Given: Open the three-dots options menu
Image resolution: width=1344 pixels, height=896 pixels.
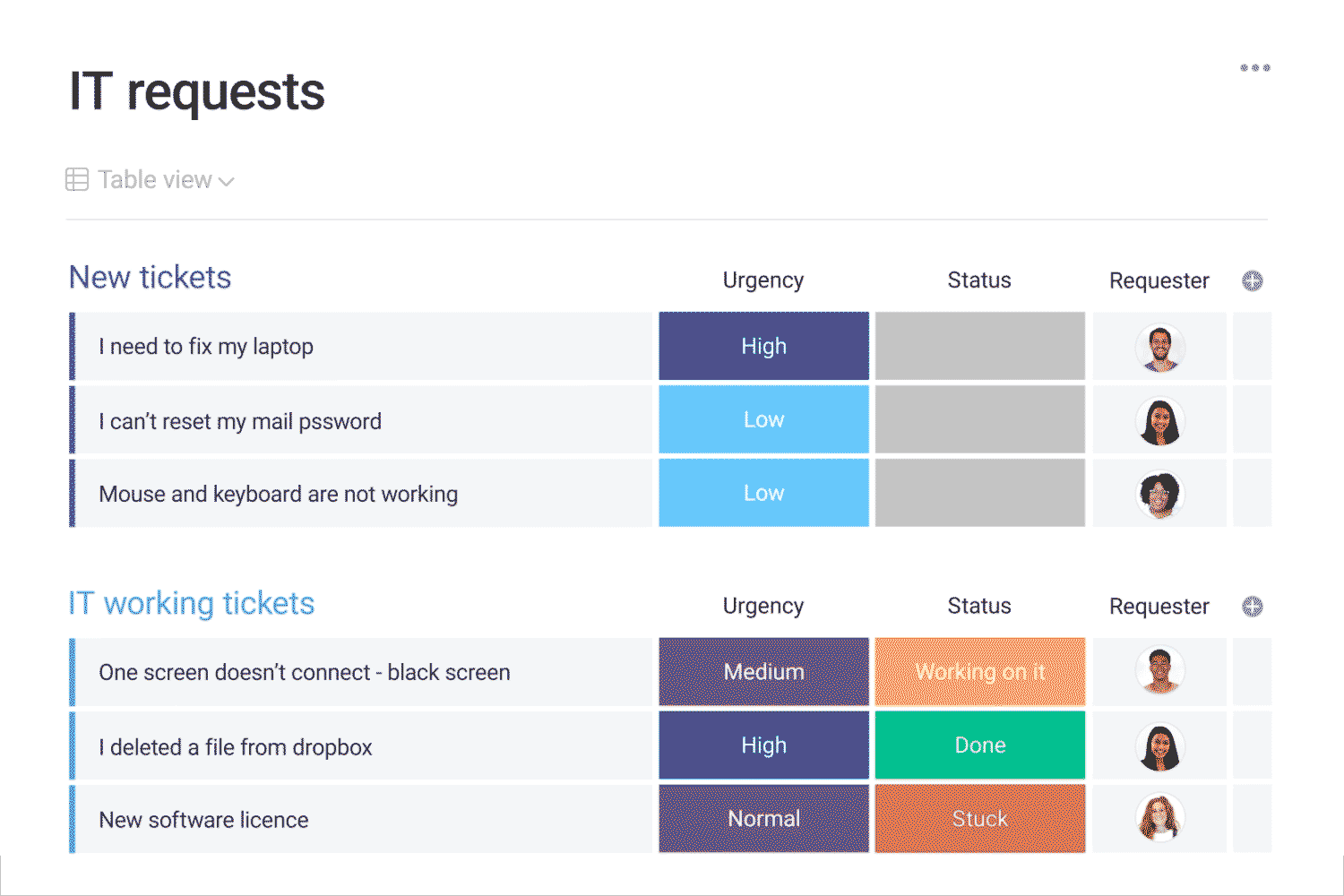Looking at the screenshot, I should 1254,68.
